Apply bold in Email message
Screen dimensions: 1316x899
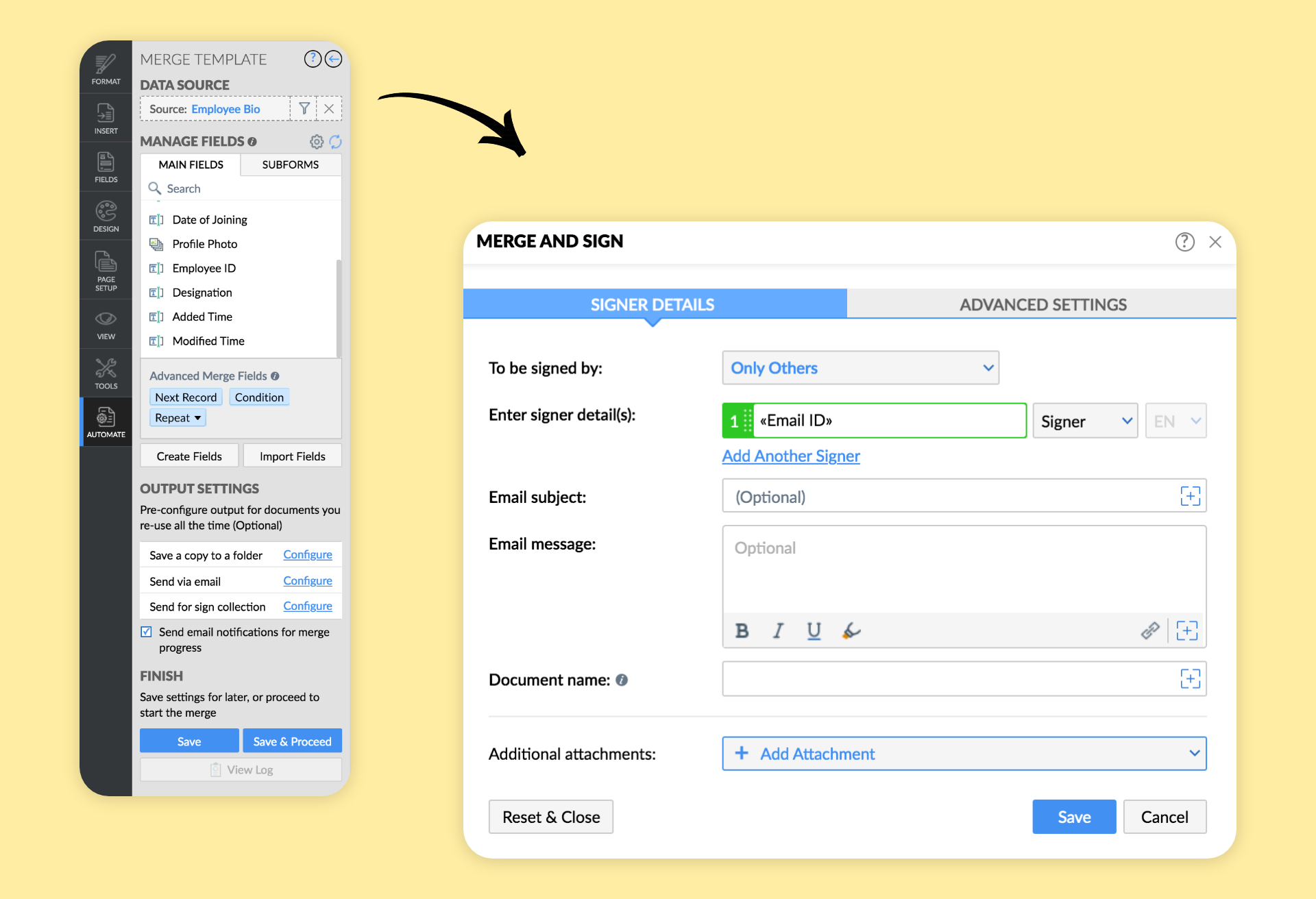pyautogui.click(x=742, y=630)
